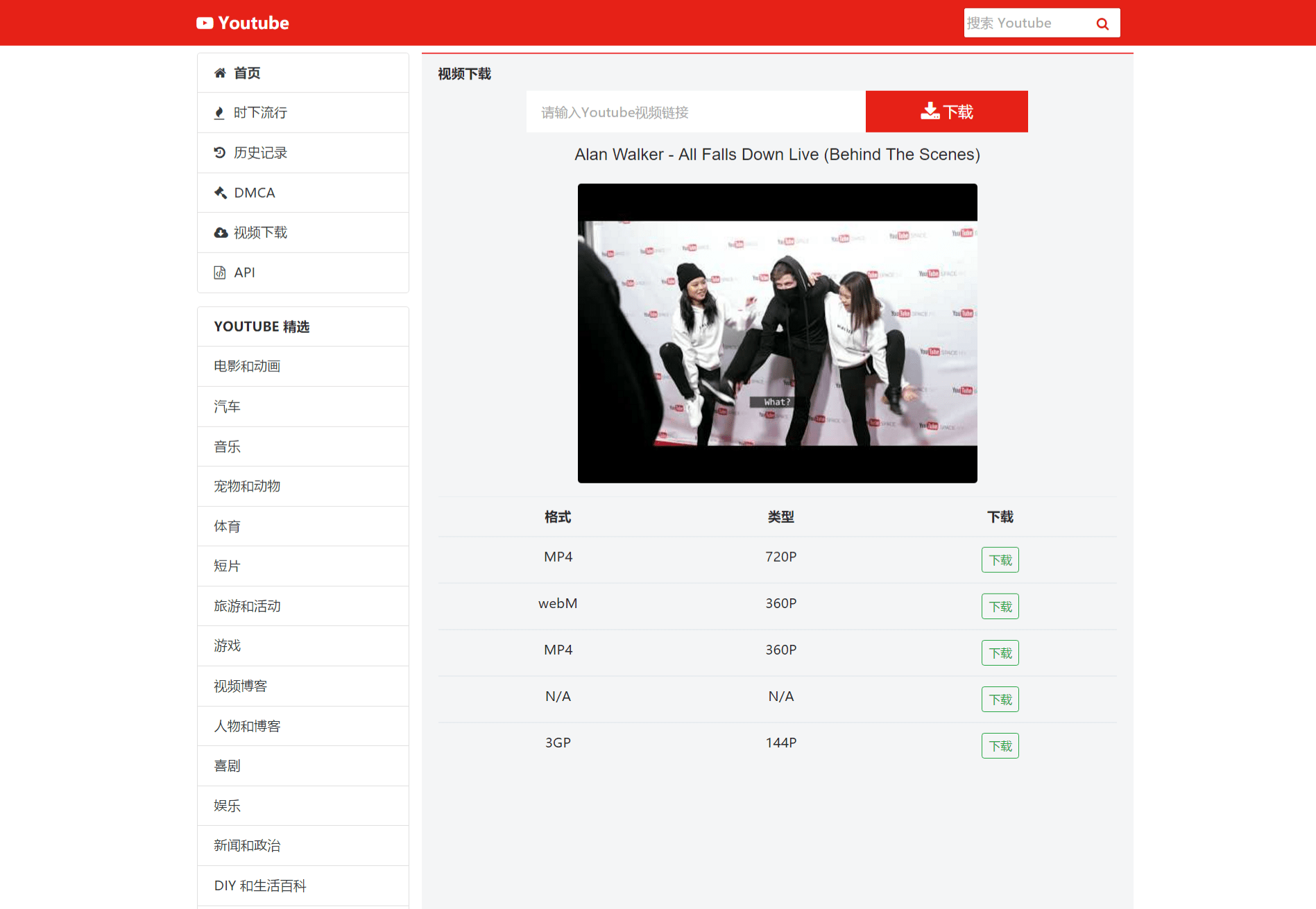Open the Alan Walker video thumbnail
Viewport: 1316px width, 909px height.
tap(777, 334)
